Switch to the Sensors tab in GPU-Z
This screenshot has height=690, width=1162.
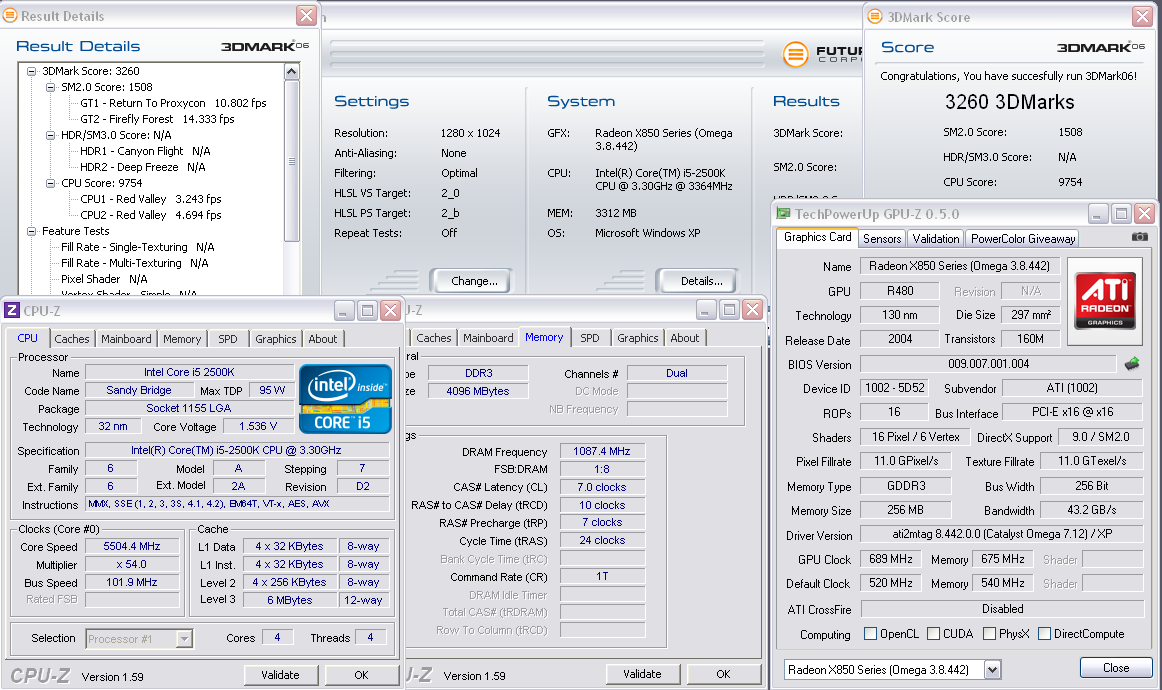point(882,239)
